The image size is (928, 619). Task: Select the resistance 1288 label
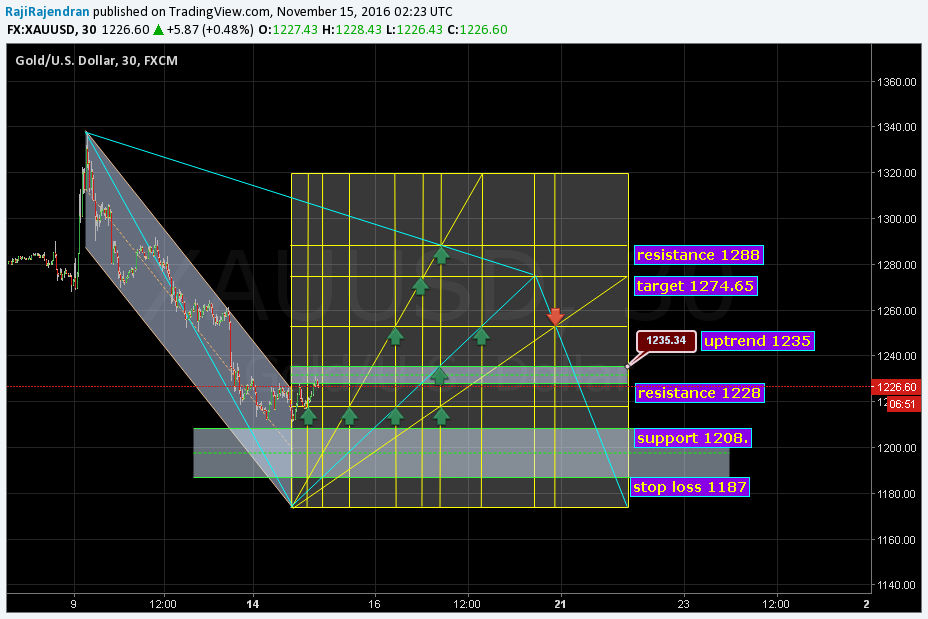click(x=698, y=255)
